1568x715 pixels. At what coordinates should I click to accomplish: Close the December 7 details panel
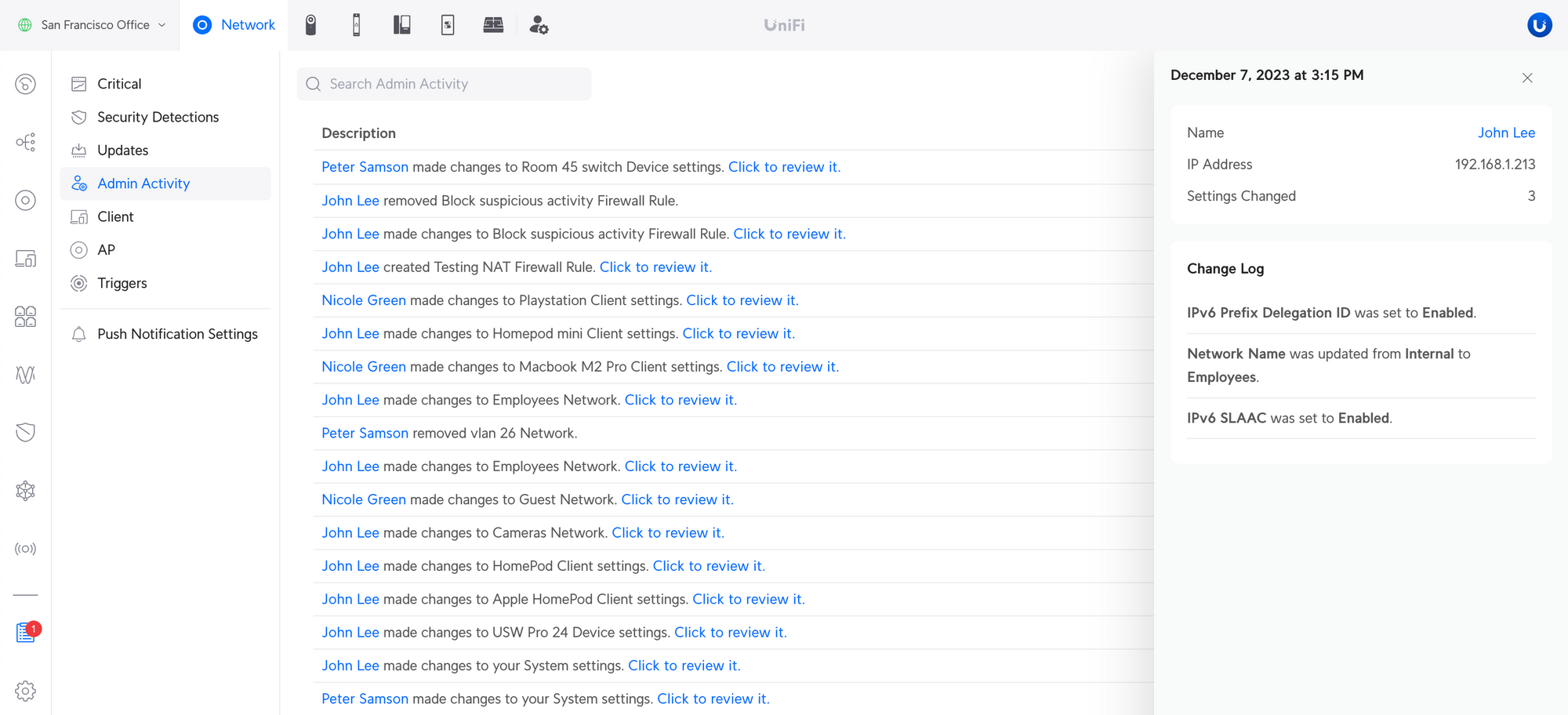(x=1527, y=78)
